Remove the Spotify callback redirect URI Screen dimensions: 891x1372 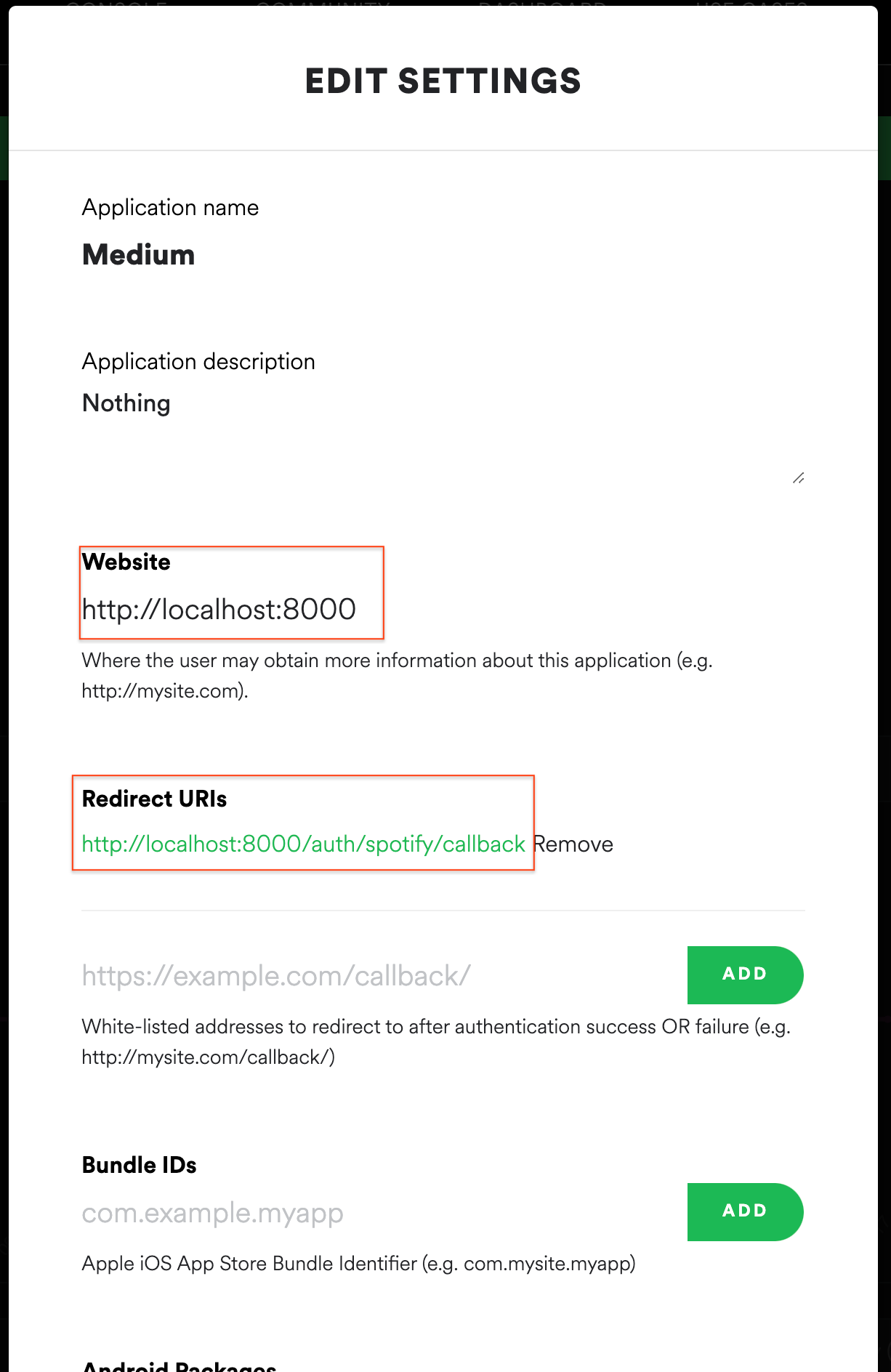[x=573, y=844]
